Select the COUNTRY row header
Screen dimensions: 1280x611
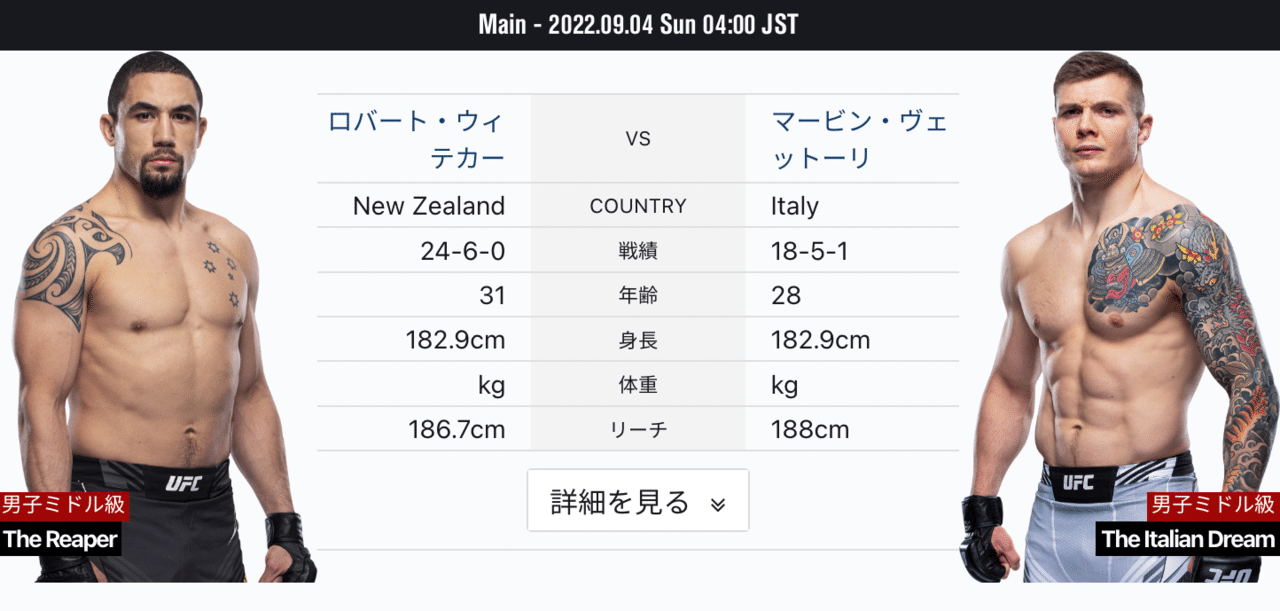[x=638, y=206]
